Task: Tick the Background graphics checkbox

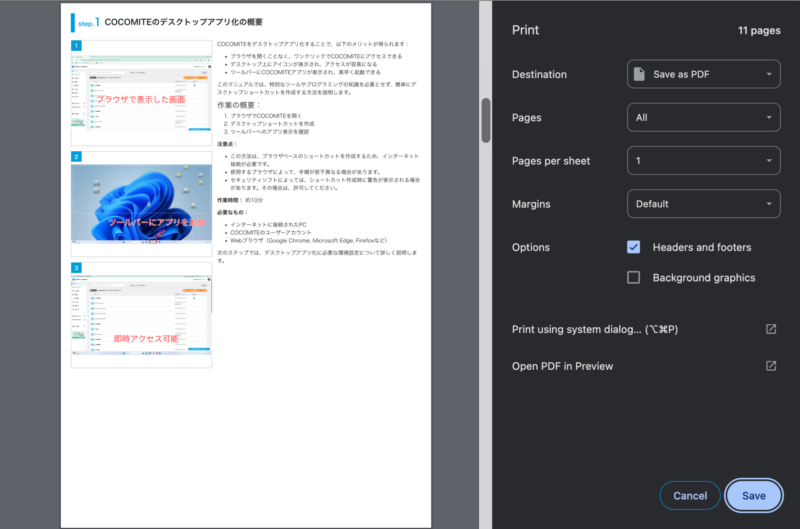Action: click(633, 277)
